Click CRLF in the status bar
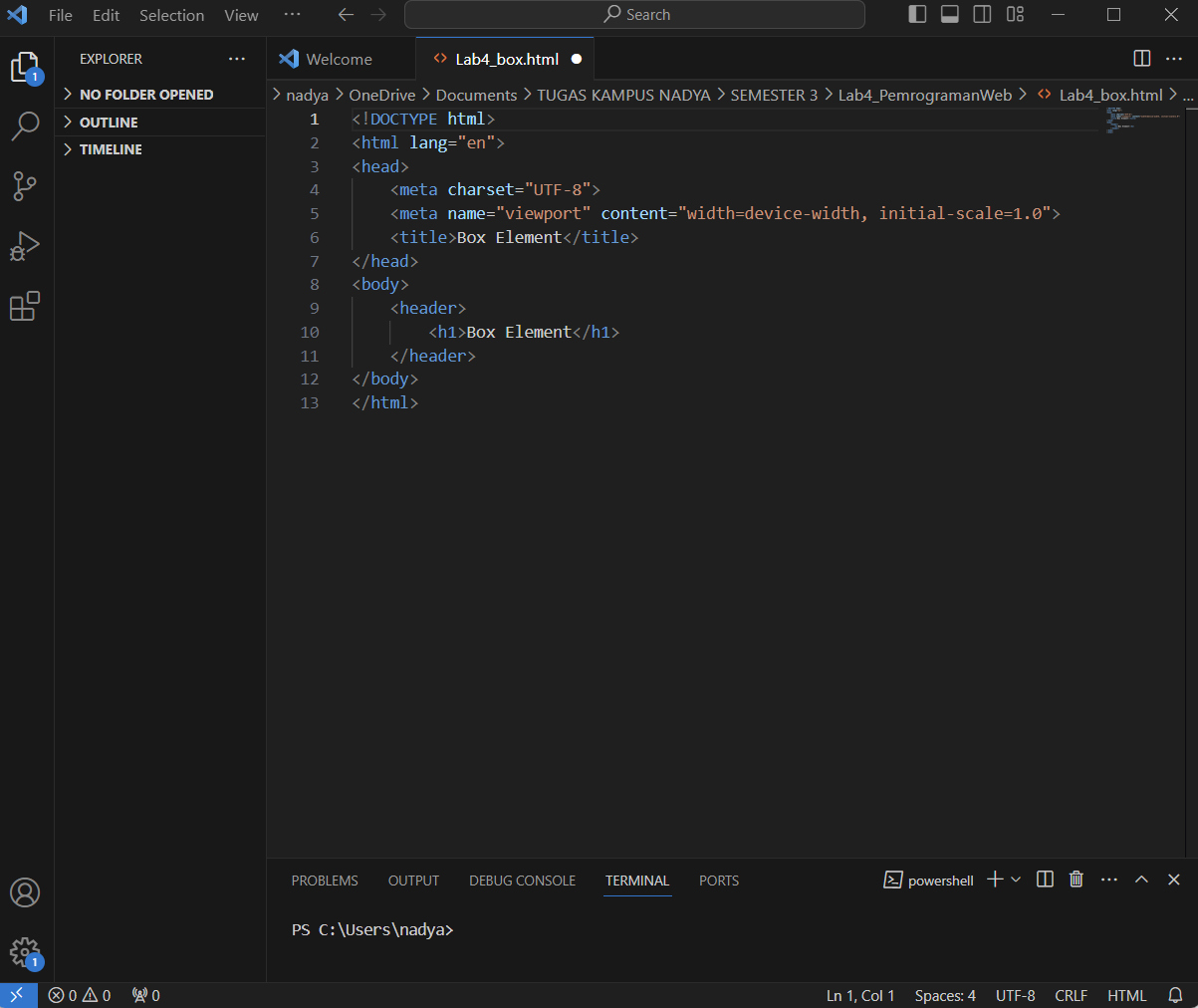 (x=1071, y=995)
